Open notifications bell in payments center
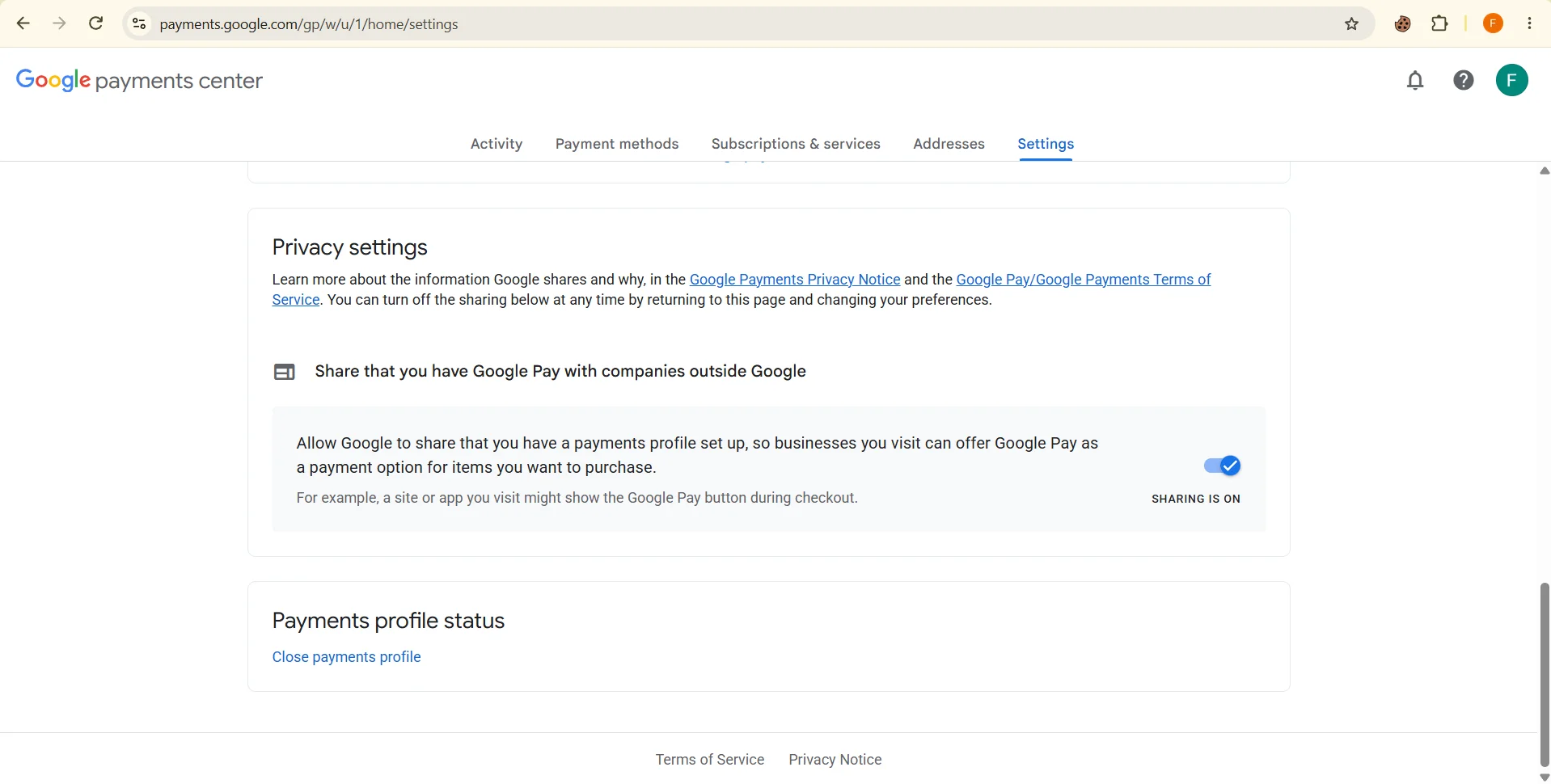 [x=1415, y=80]
